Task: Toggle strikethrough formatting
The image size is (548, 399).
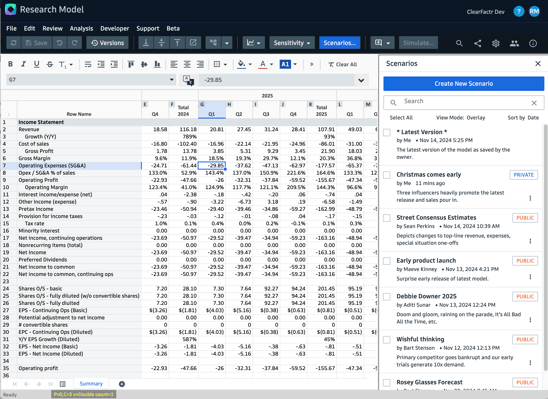Action: tap(50, 64)
